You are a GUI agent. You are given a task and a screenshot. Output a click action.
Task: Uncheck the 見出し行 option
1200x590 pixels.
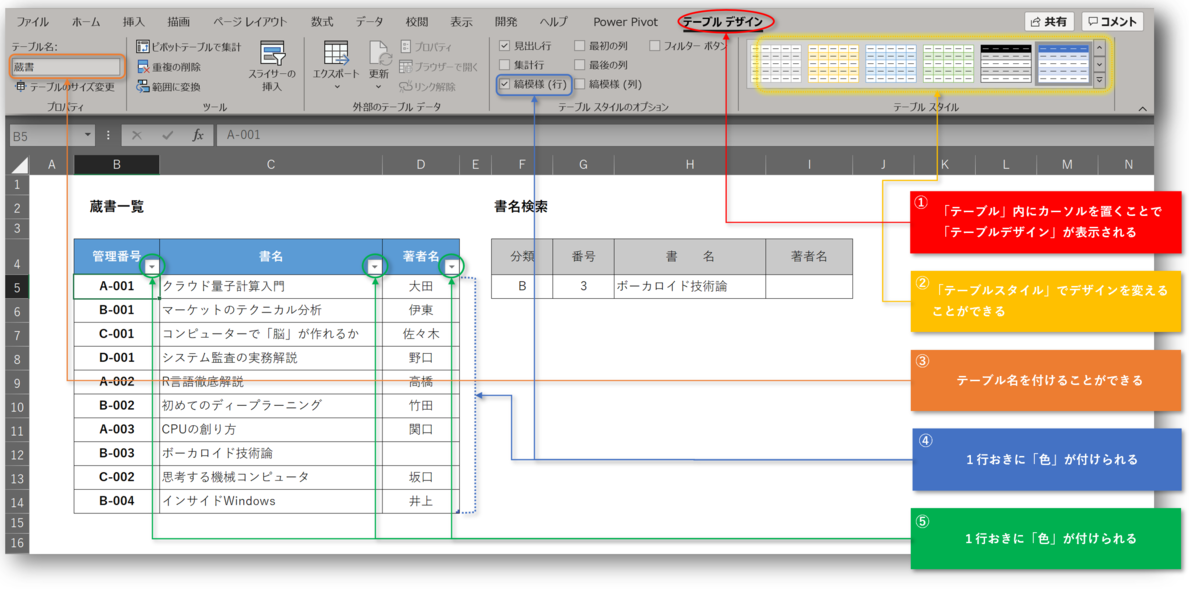point(504,46)
